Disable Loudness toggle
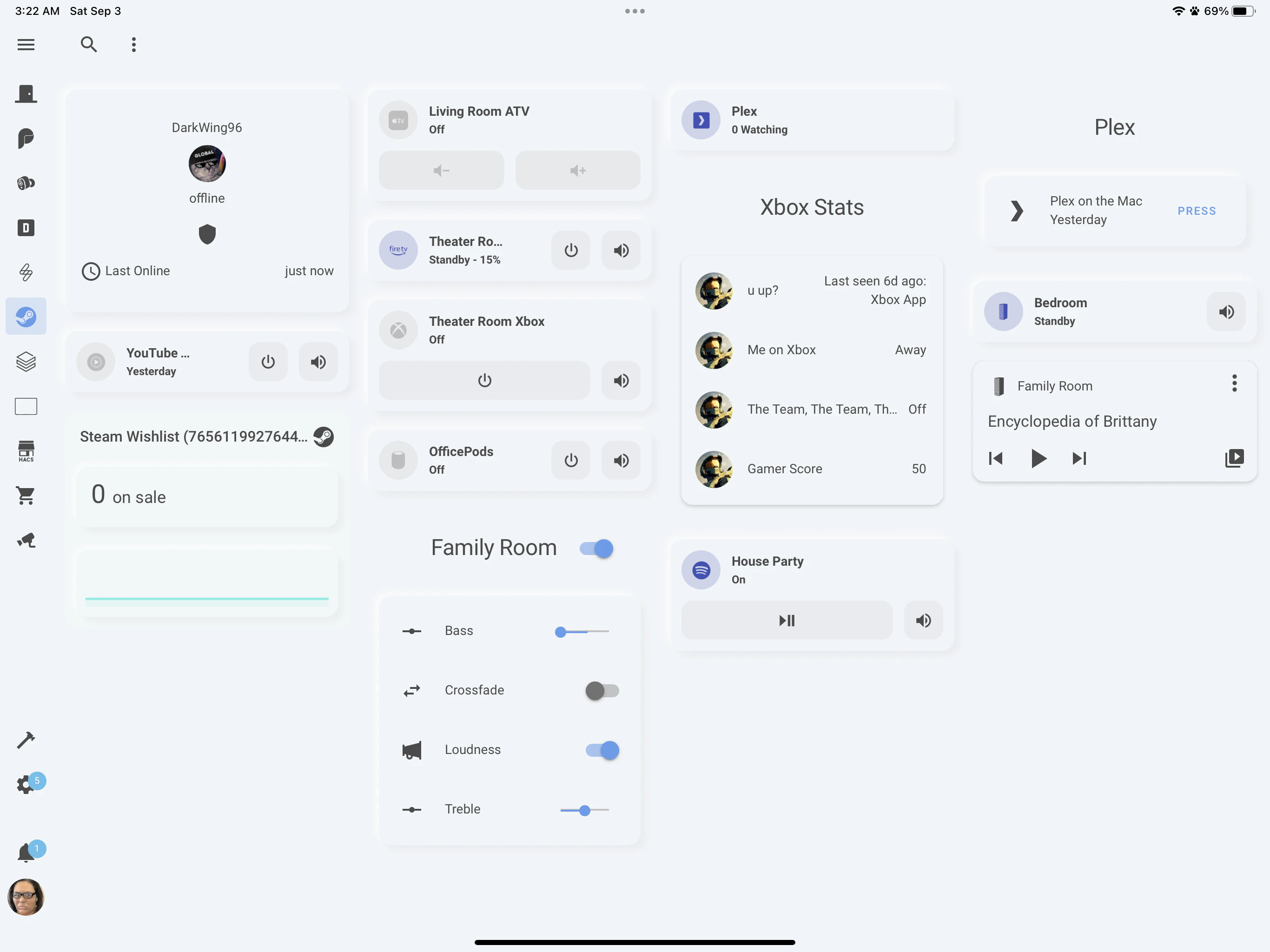The image size is (1270, 952). pos(602,750)
